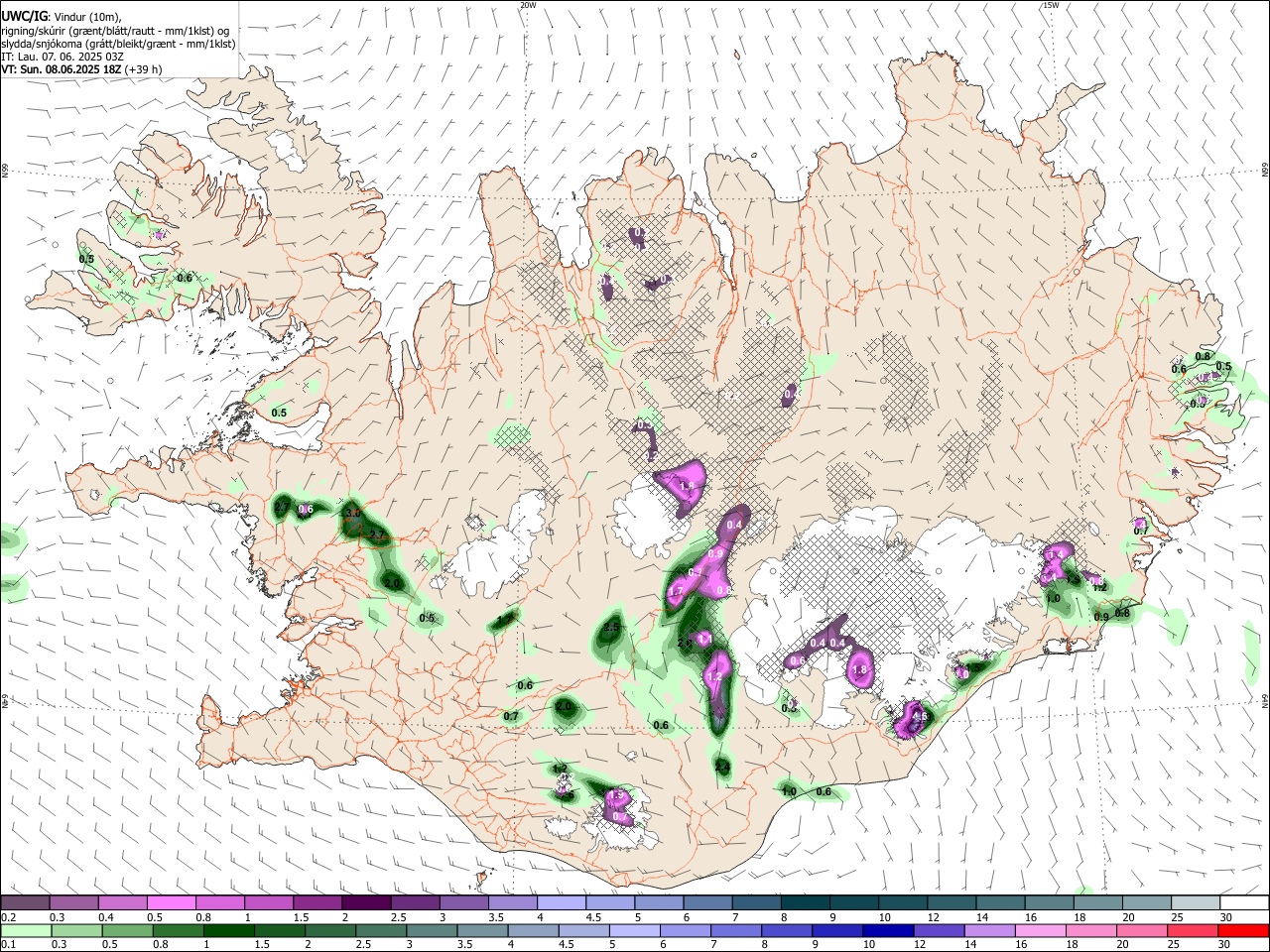
Task: Pick the white swatch ending the snow legend
Action: (x=1244, y=903)
